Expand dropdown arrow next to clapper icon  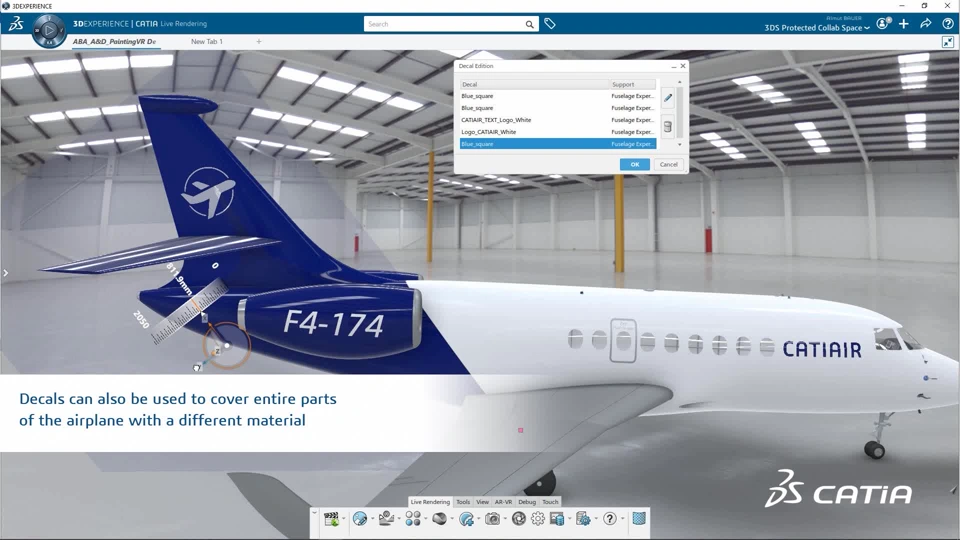(x=343, y=519)
